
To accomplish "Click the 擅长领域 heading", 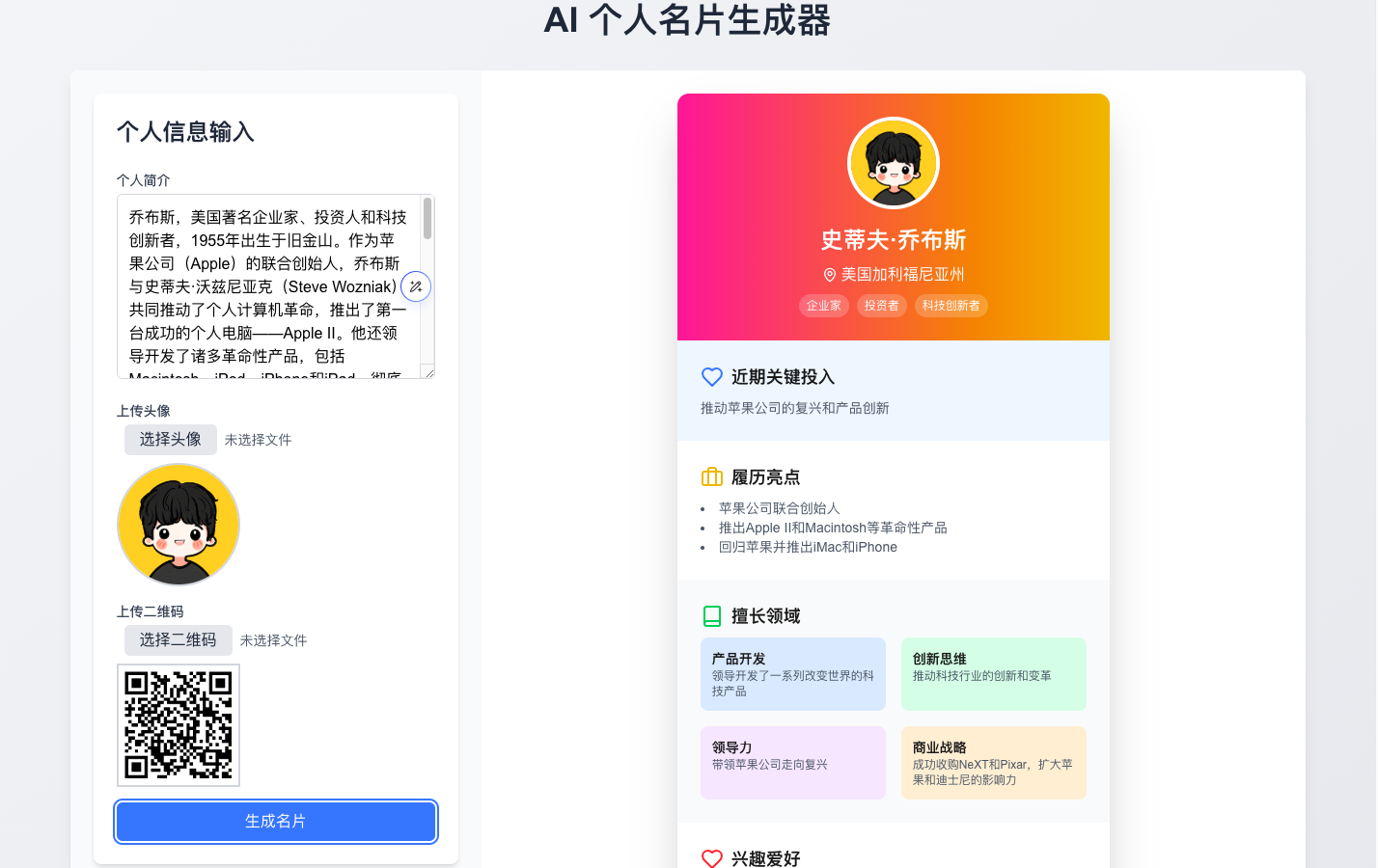I will [766, 616].
